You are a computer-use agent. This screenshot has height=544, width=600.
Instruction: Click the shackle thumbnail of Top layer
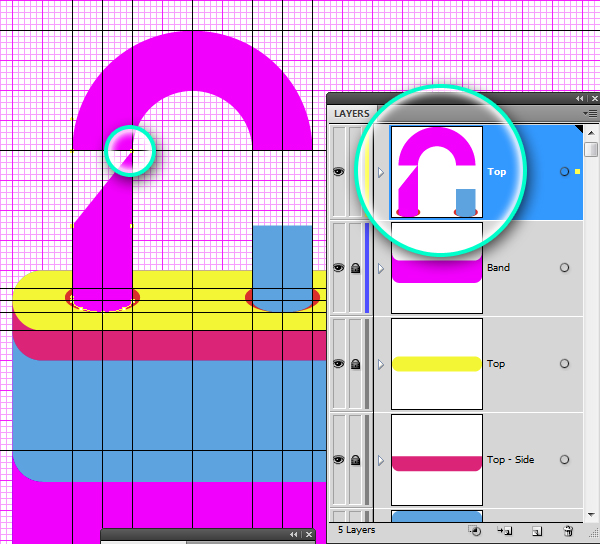tap(437, 172)
